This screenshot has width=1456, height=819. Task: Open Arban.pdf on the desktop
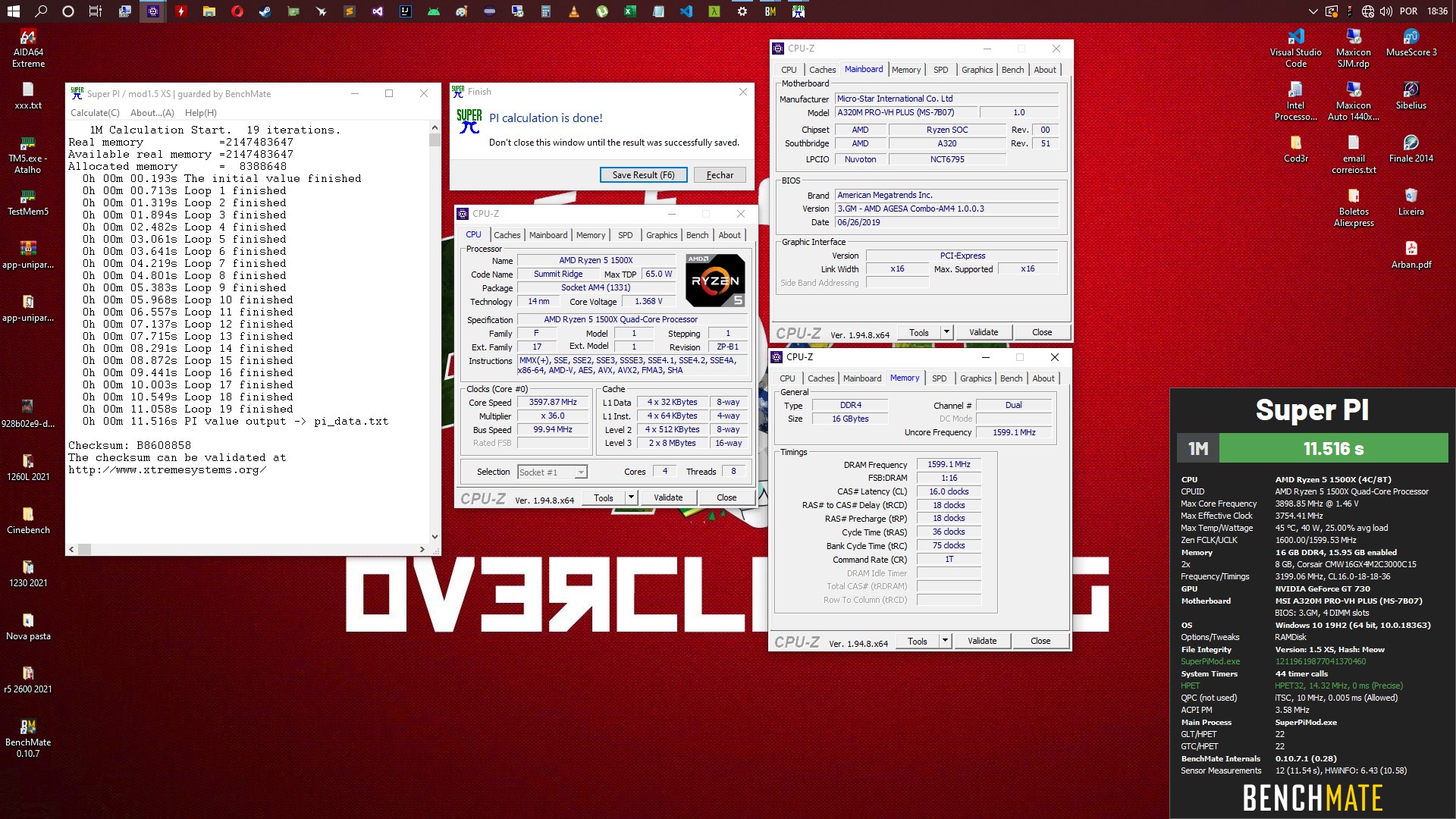point(1411,255)
